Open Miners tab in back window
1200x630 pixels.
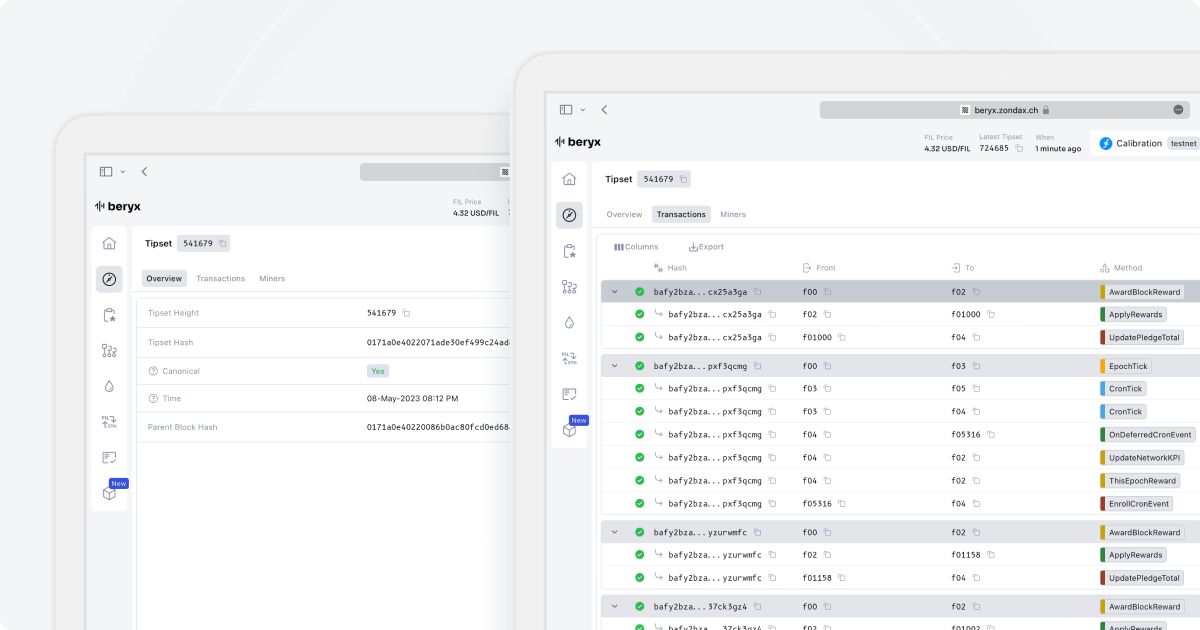tap(272, 278)
